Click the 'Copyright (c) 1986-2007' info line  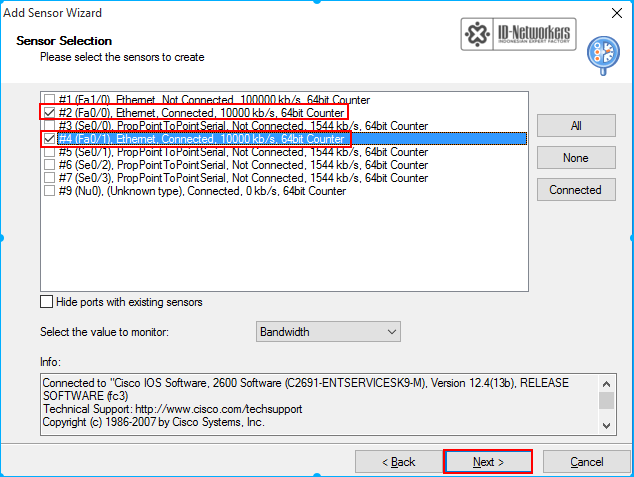point(154,422)
